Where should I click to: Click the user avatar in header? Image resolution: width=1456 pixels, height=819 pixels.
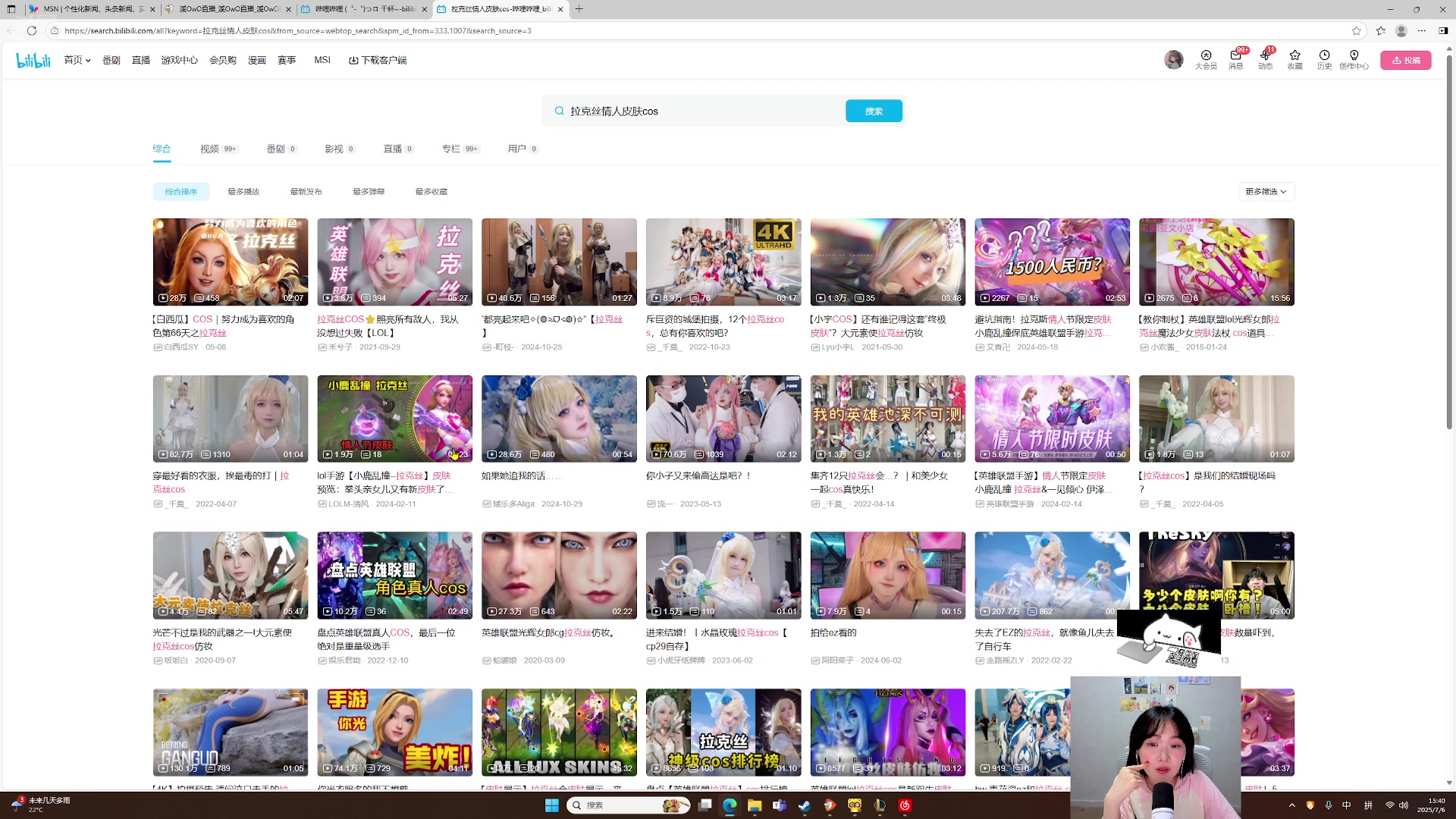(x=1173, y=60)
